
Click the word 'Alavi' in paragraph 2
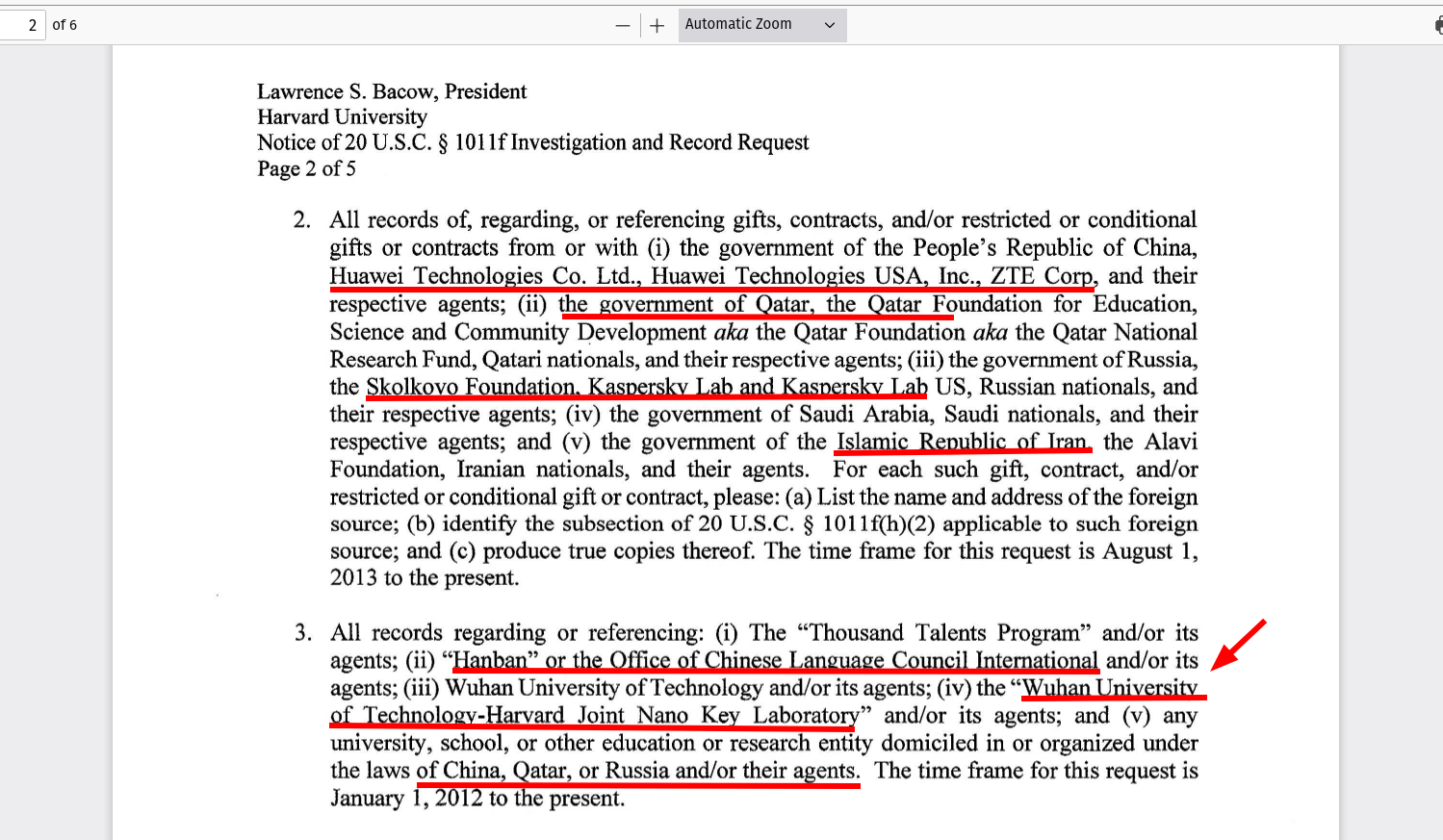1171,442
